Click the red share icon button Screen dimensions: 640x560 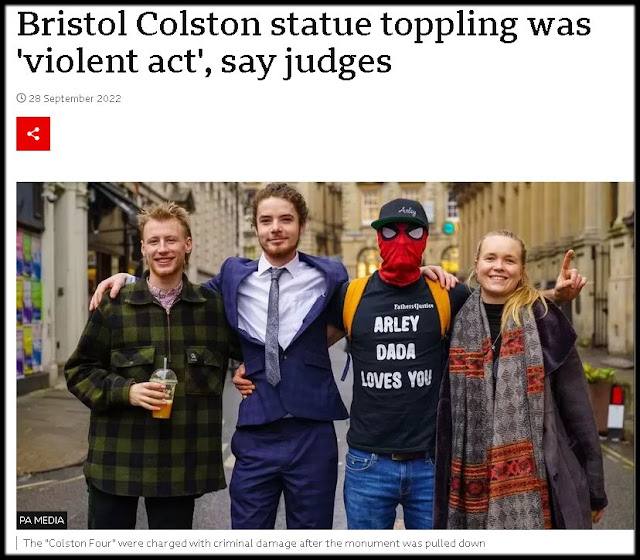[x=33, y=134]
